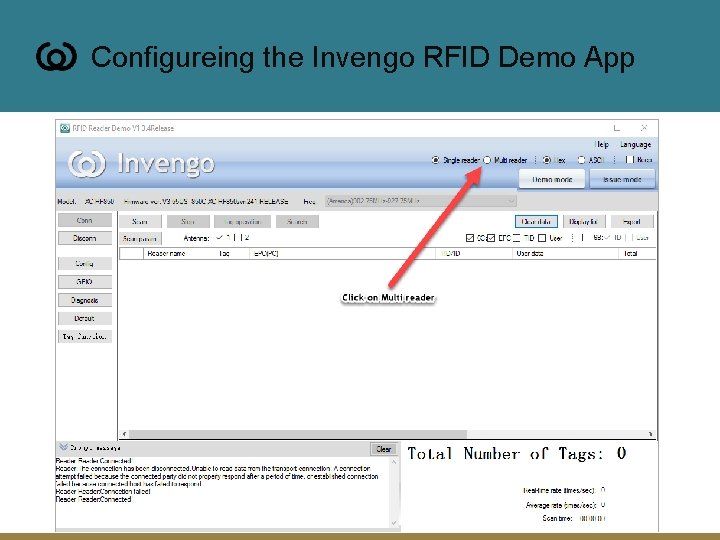Open the Config button in sidebar

pyautogui.click(x=84, y=264)
